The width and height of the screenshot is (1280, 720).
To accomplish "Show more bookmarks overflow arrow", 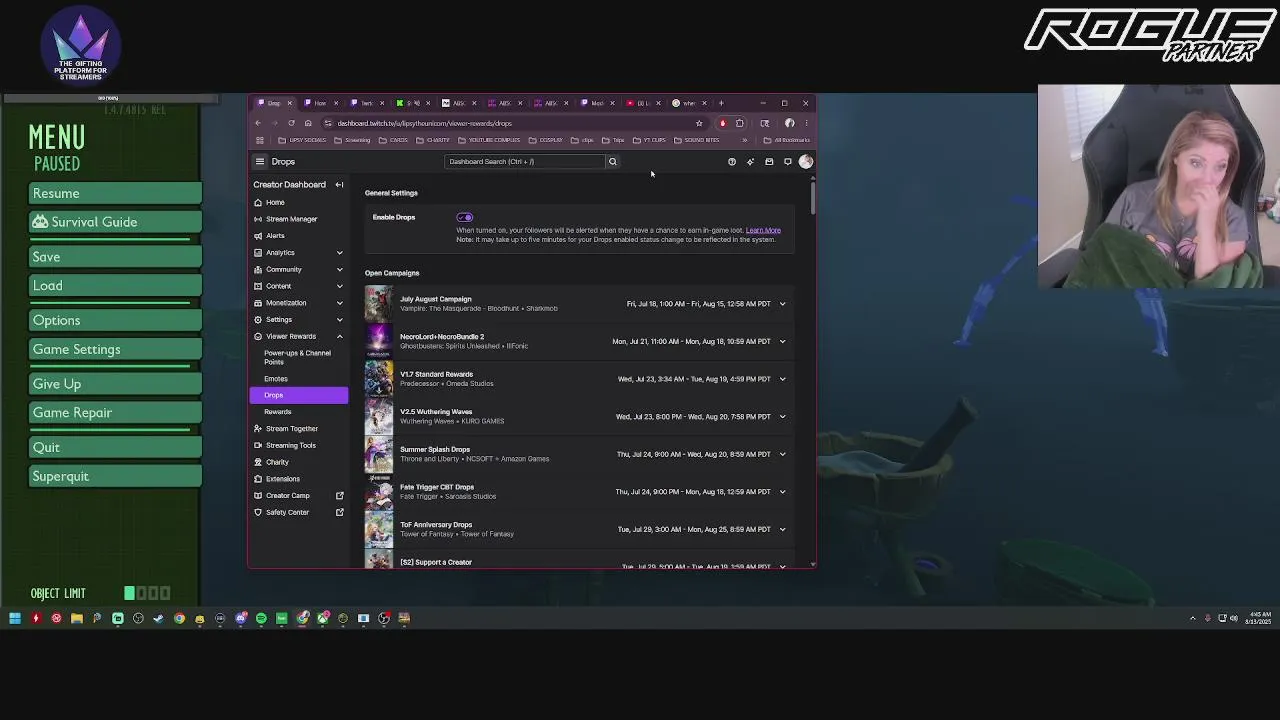I will click(744, 141).
